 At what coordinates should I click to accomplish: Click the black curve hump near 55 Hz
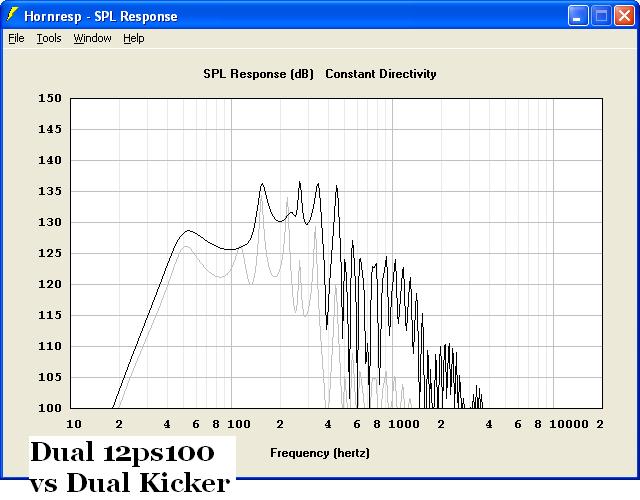[x=188, y=231]
